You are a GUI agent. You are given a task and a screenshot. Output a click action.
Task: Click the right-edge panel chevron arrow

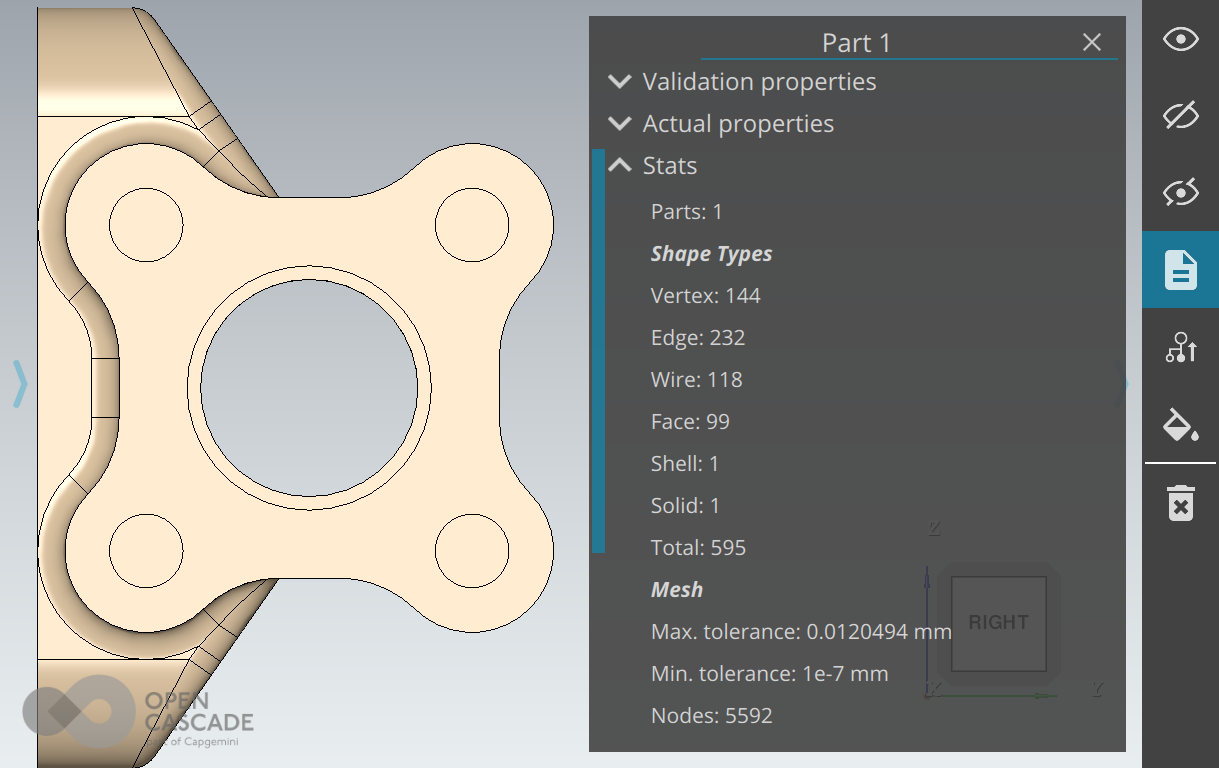pyautogui.click(x=1123, y=384)
